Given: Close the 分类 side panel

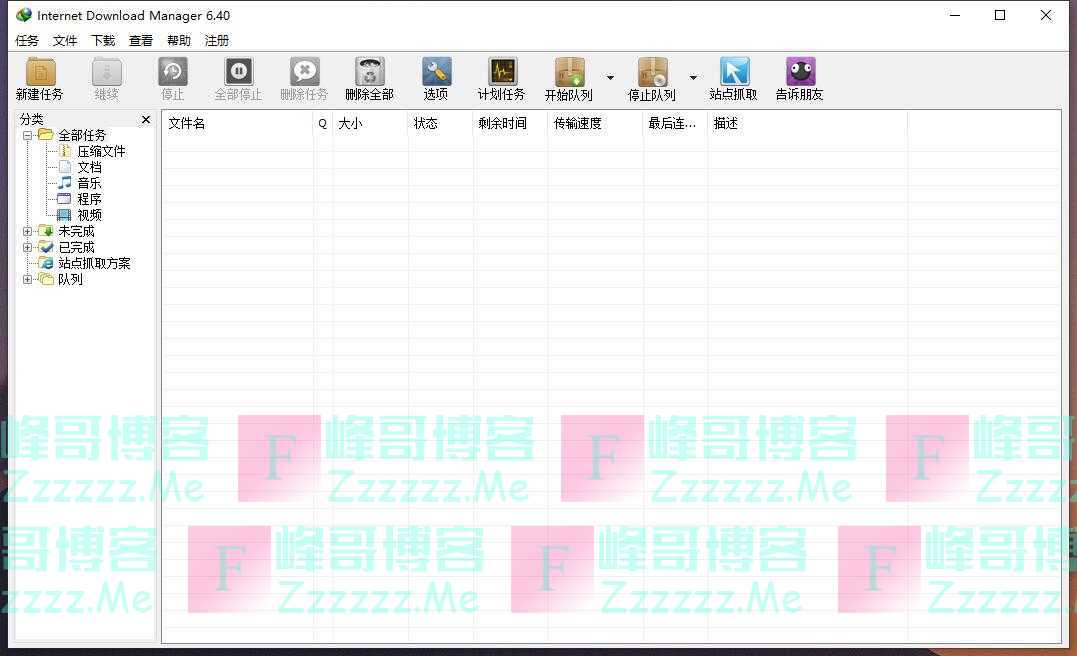Looking at the screenshot, I should 146,120.
